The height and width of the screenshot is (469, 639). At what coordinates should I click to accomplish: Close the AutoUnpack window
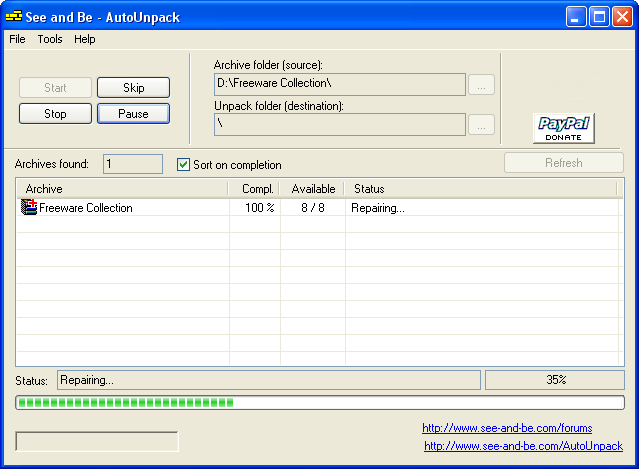coord(623,17)
